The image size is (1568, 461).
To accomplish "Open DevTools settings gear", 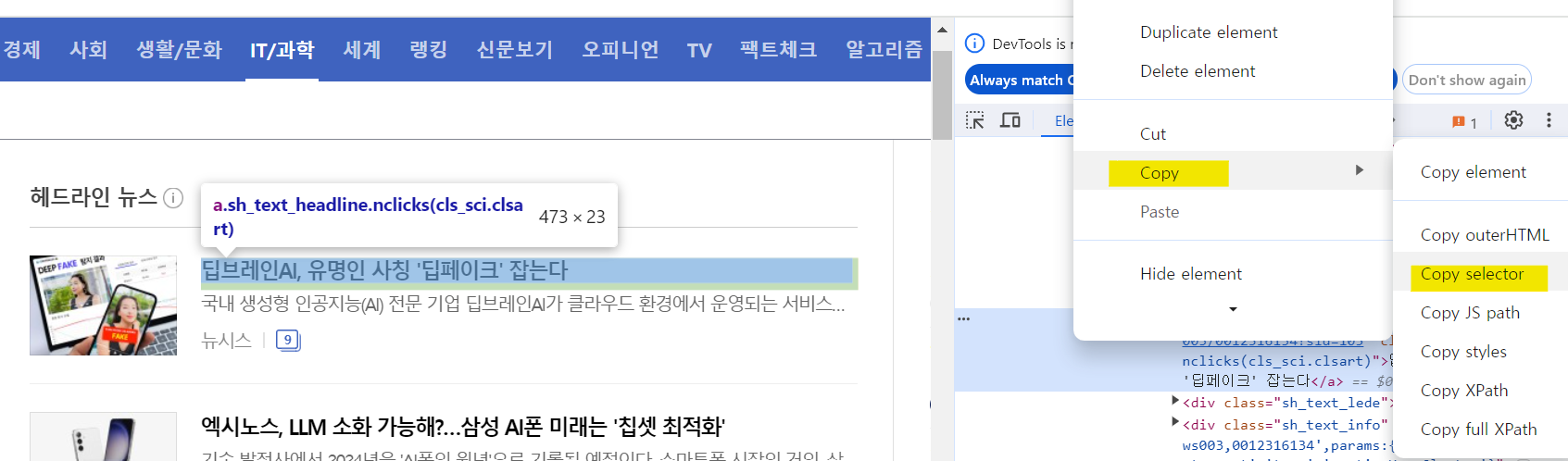I will coord(1513,120).
